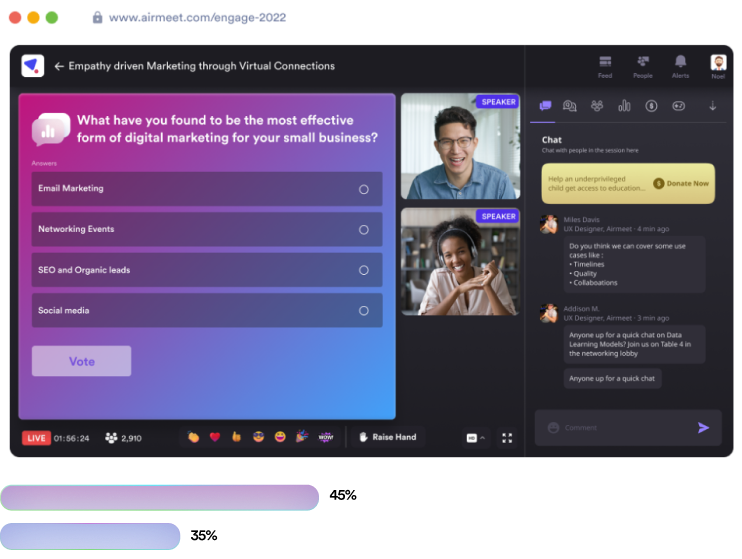Click the lock icon in address bar
The width and height of the screenshot is (742, 559).
click(97, 18)
